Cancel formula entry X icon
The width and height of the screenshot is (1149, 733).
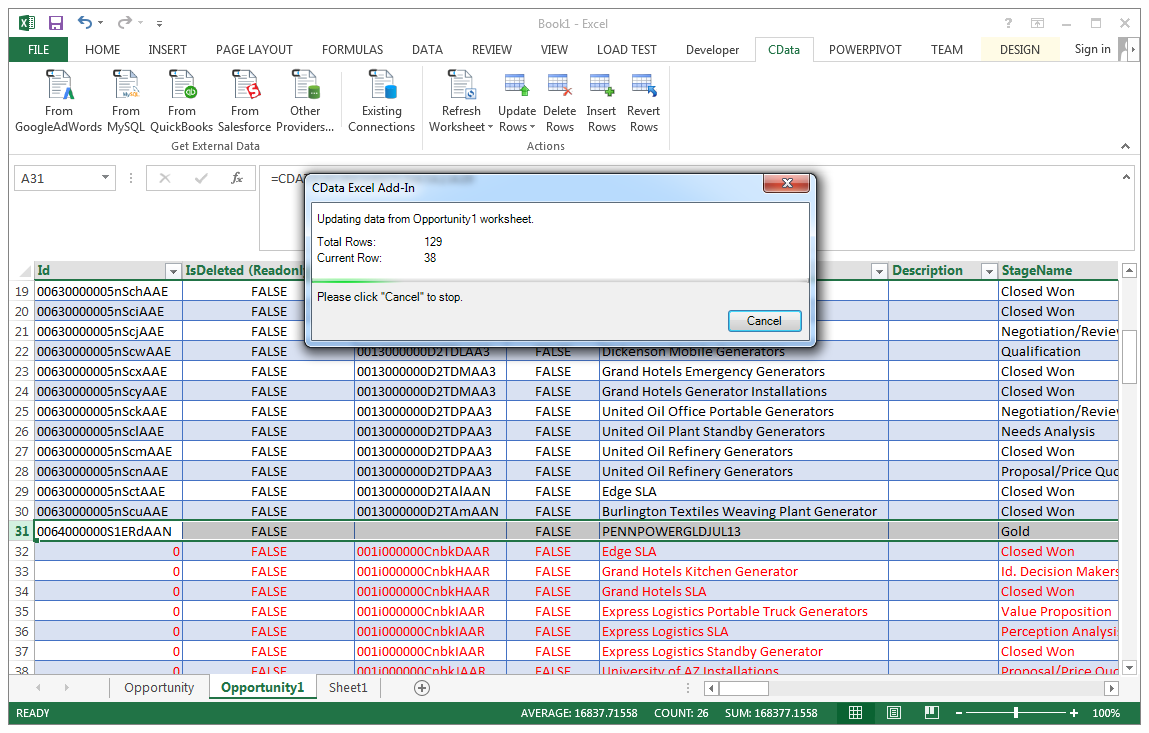[165, 178]
